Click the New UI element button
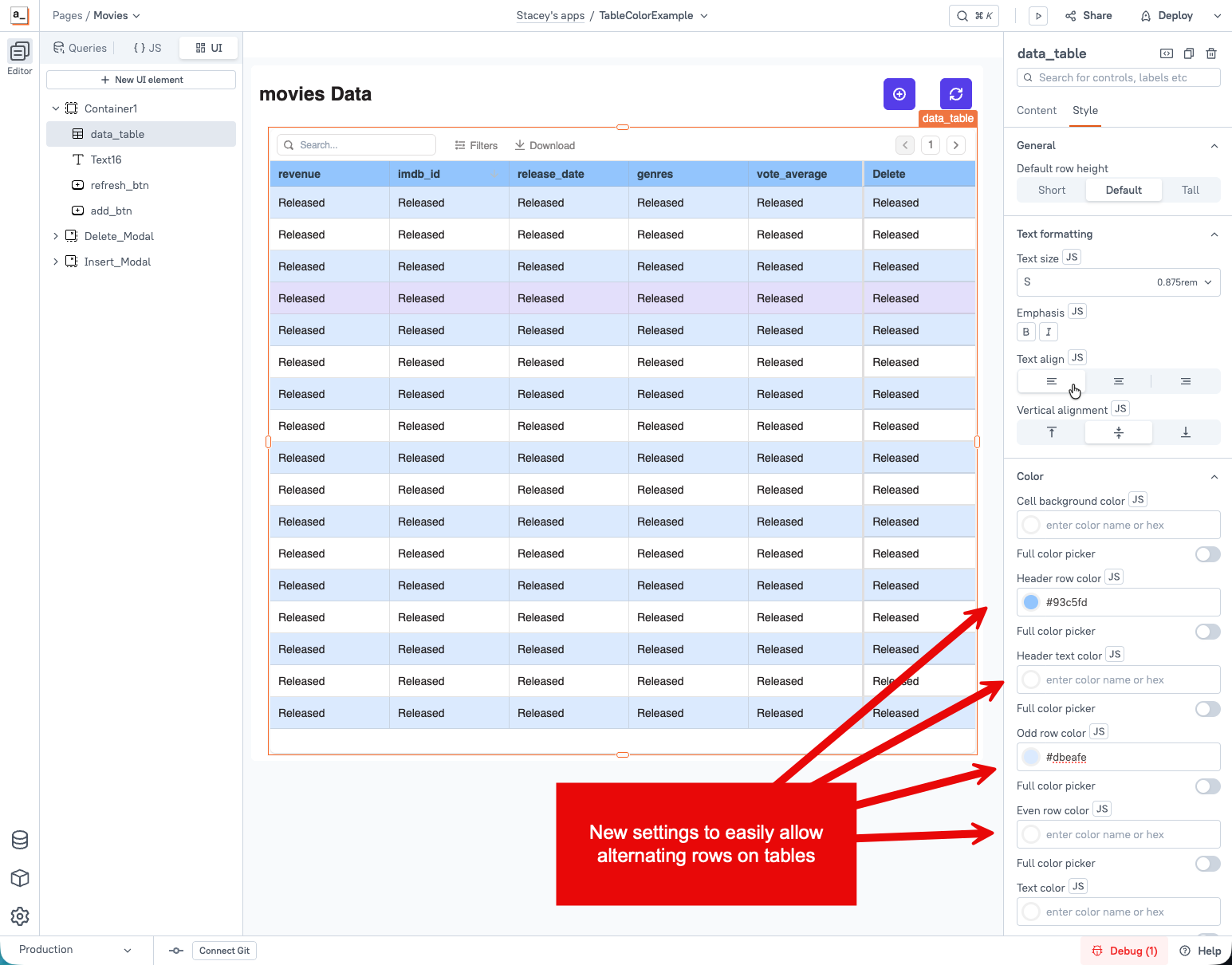This screenshot has height=965, width=1232. coord(141,80)
